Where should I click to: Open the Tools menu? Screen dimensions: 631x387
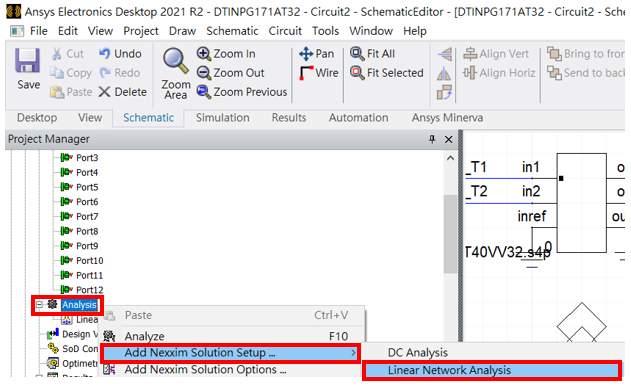click(x=326, y=31)
